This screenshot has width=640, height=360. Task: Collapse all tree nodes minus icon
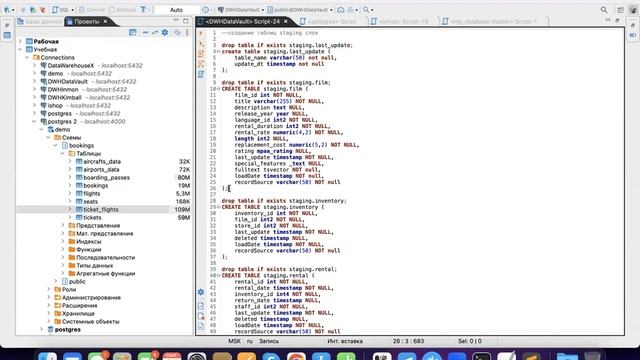pos(145,32)
